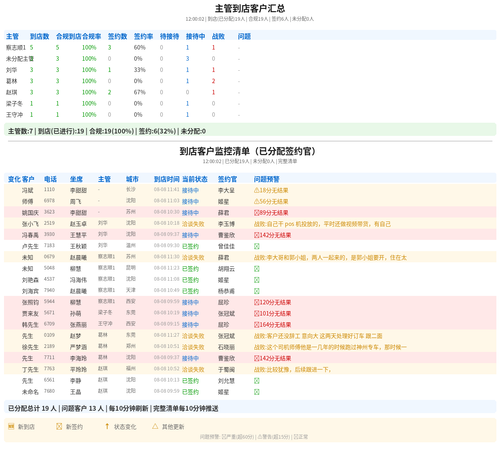Click the 120分无结果 alert
Image resolution: width=500 pixels, height=459 pixels.
(272, 302)
